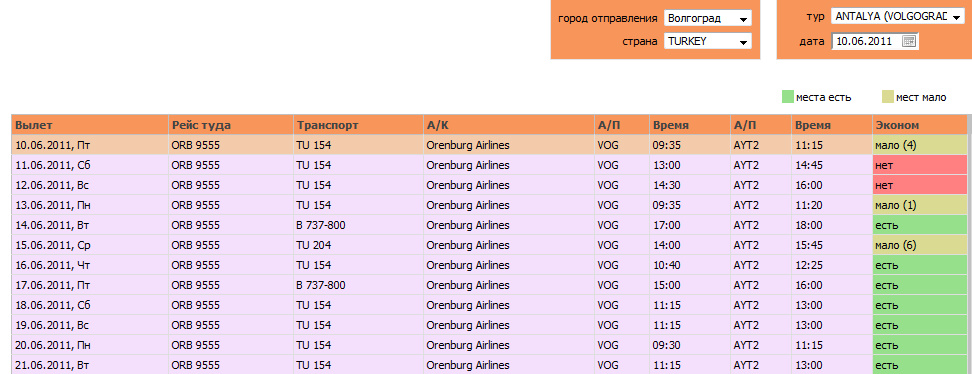Click green 'есть' cell for 14.06.2011

click(x=919, y=225)
